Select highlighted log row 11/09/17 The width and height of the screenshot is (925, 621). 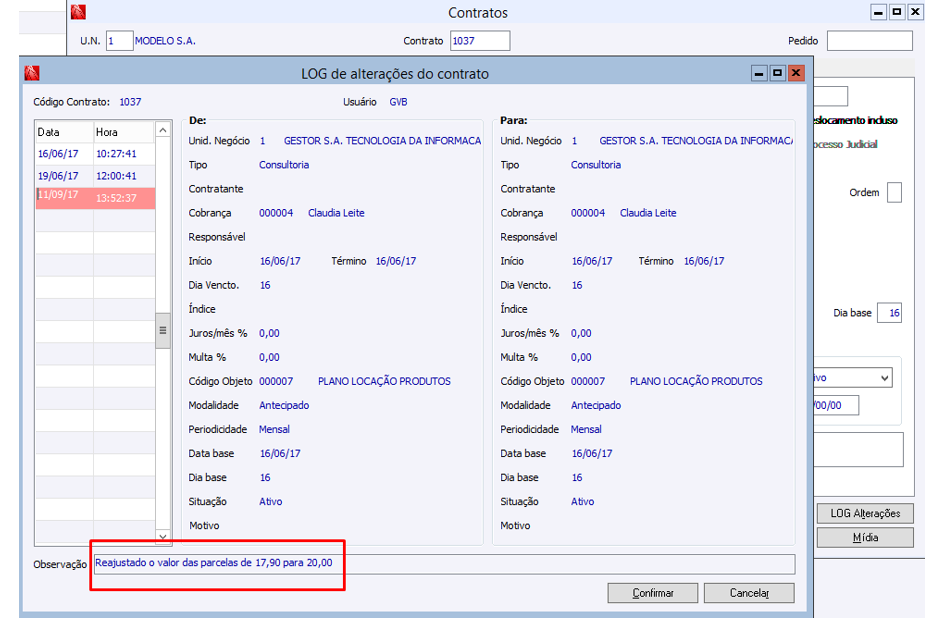[x=96, y=198]
